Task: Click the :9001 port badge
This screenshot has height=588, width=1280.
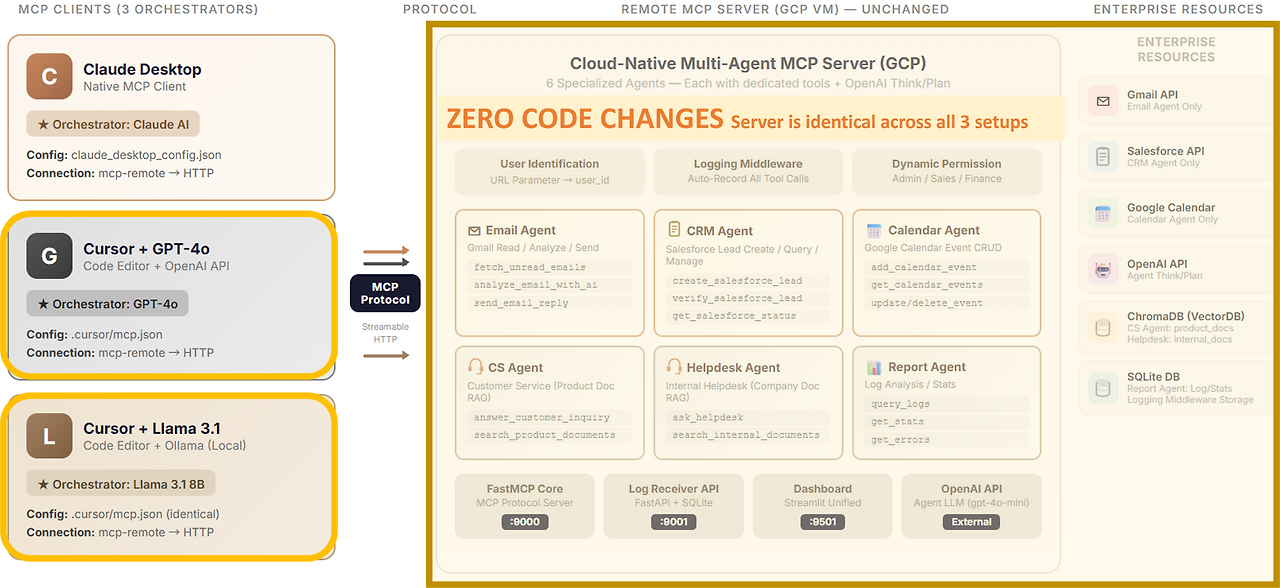Action: [673, 522]
